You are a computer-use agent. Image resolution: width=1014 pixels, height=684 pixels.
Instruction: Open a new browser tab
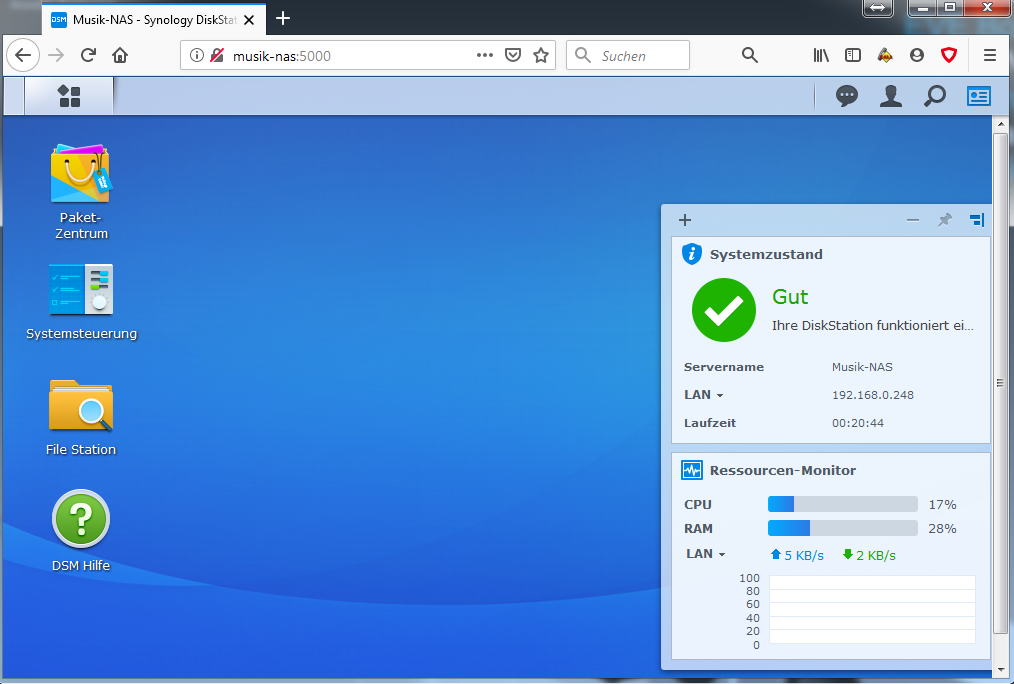283,19
